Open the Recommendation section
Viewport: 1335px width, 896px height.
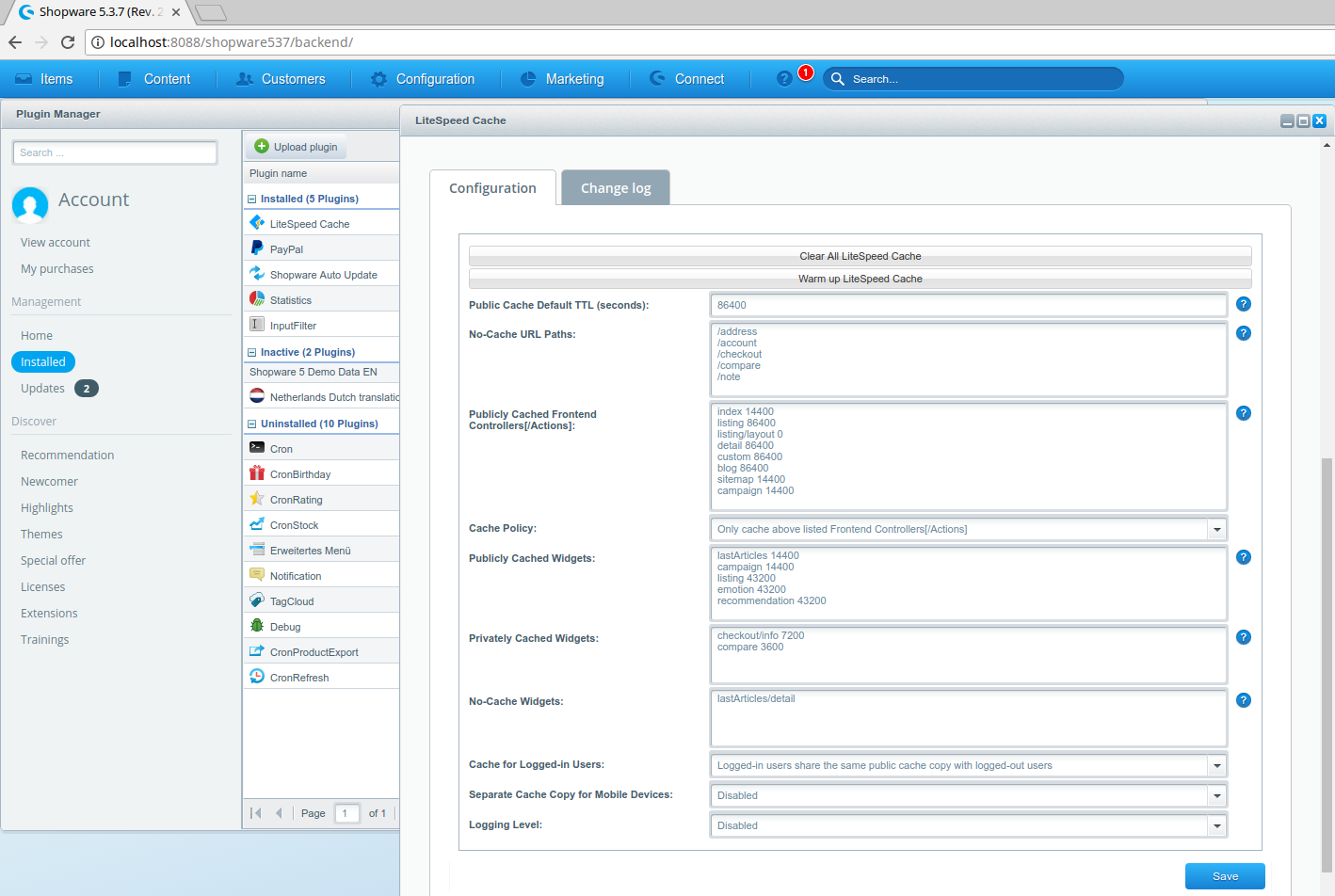pyautogui.click(x=68, y=455)
